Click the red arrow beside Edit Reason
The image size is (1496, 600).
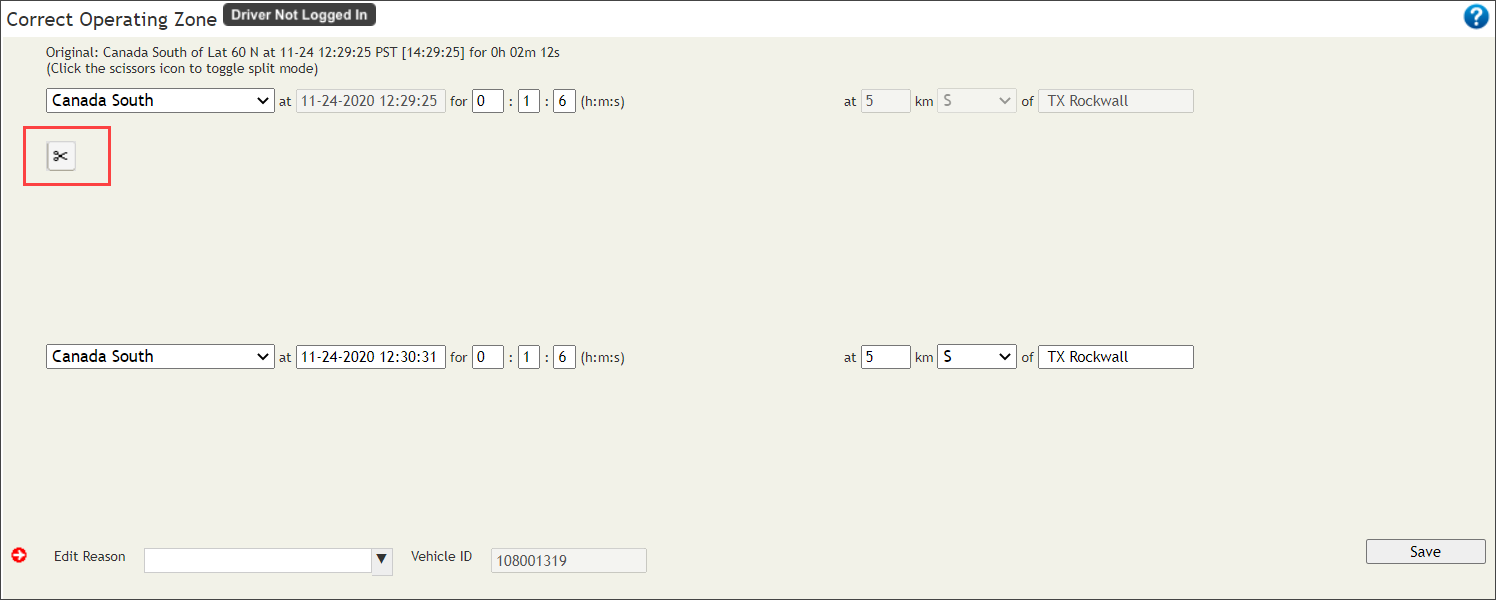[19, 555]
